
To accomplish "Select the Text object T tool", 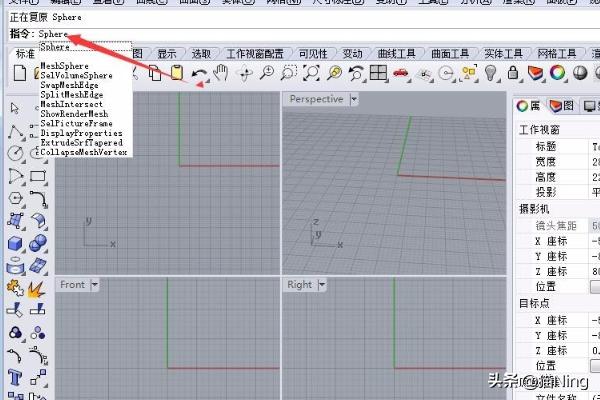I will pyautogui.click(x=15, y=378).
